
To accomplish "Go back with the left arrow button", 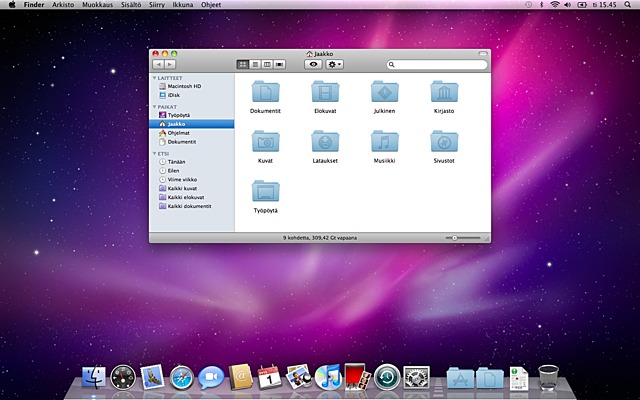I will pyautogui.click(x=158, y=64).
